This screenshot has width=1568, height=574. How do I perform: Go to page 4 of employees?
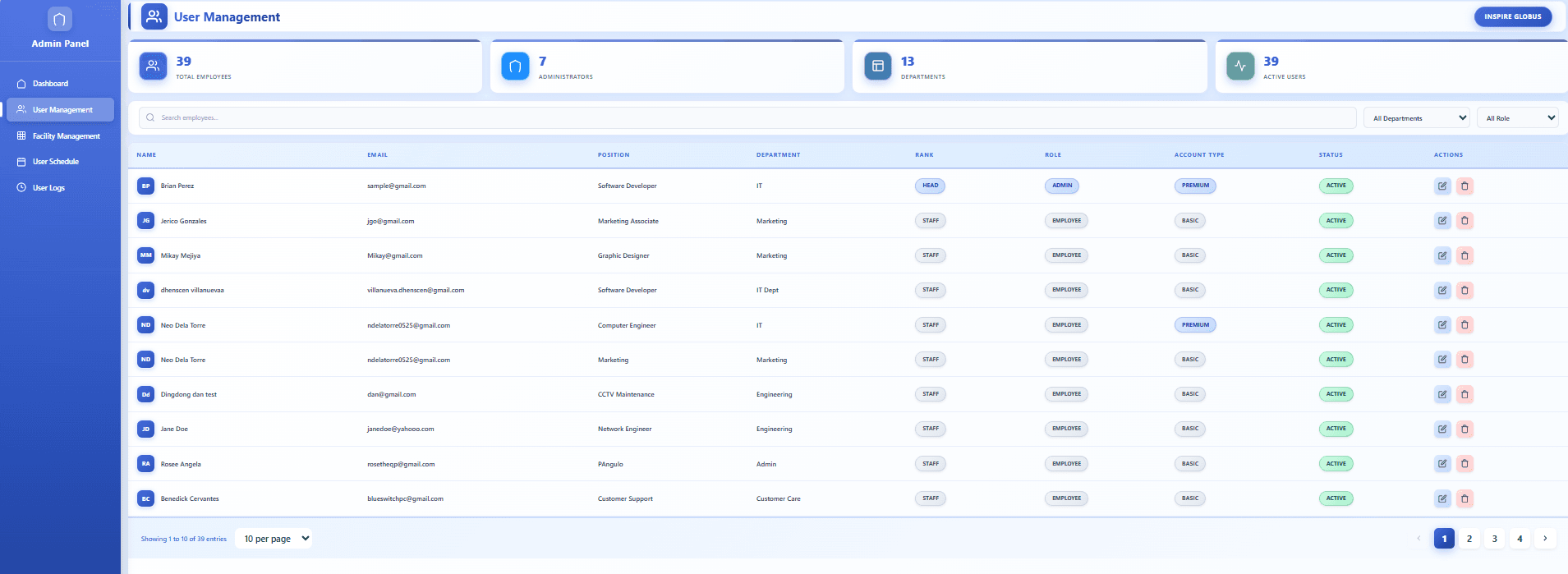click(1520, 539)
